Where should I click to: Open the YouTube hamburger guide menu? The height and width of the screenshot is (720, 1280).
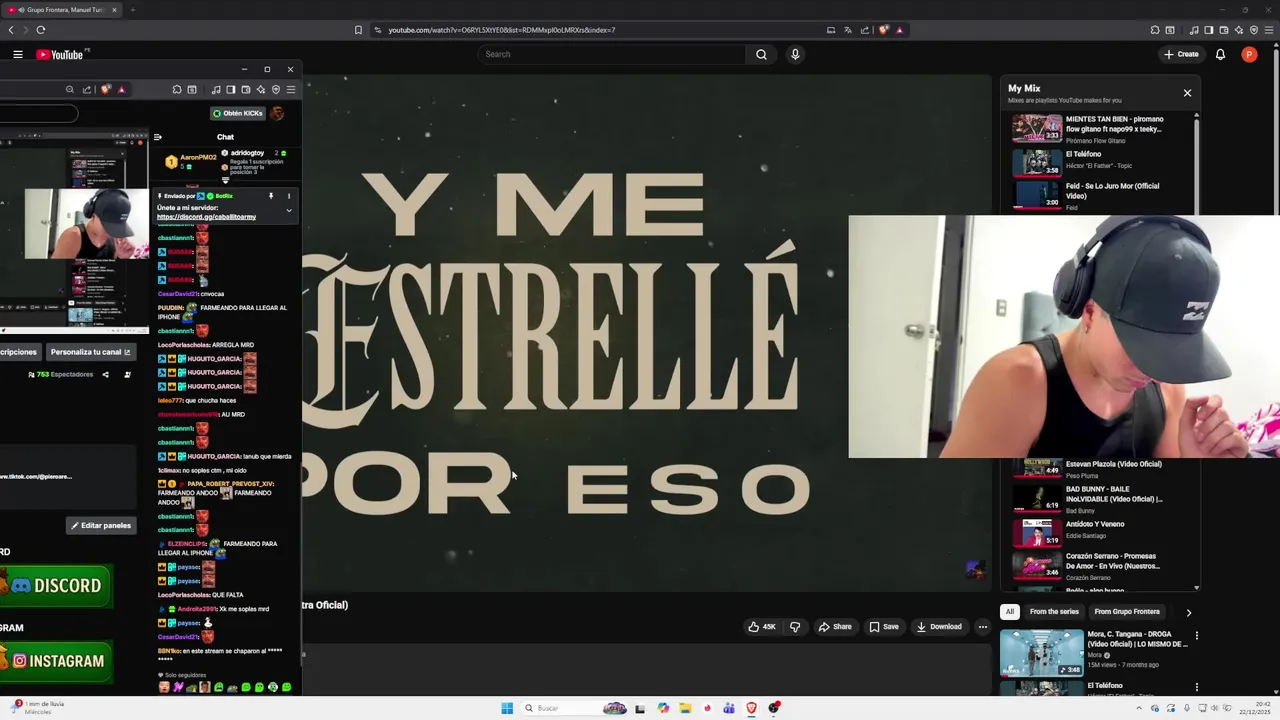[18, 55]
